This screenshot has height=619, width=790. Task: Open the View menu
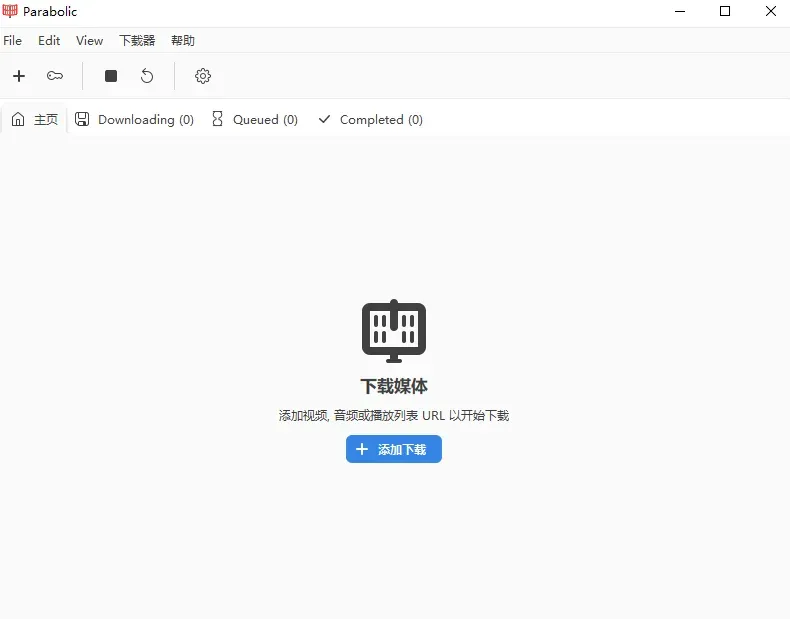(x=89, y=40)
